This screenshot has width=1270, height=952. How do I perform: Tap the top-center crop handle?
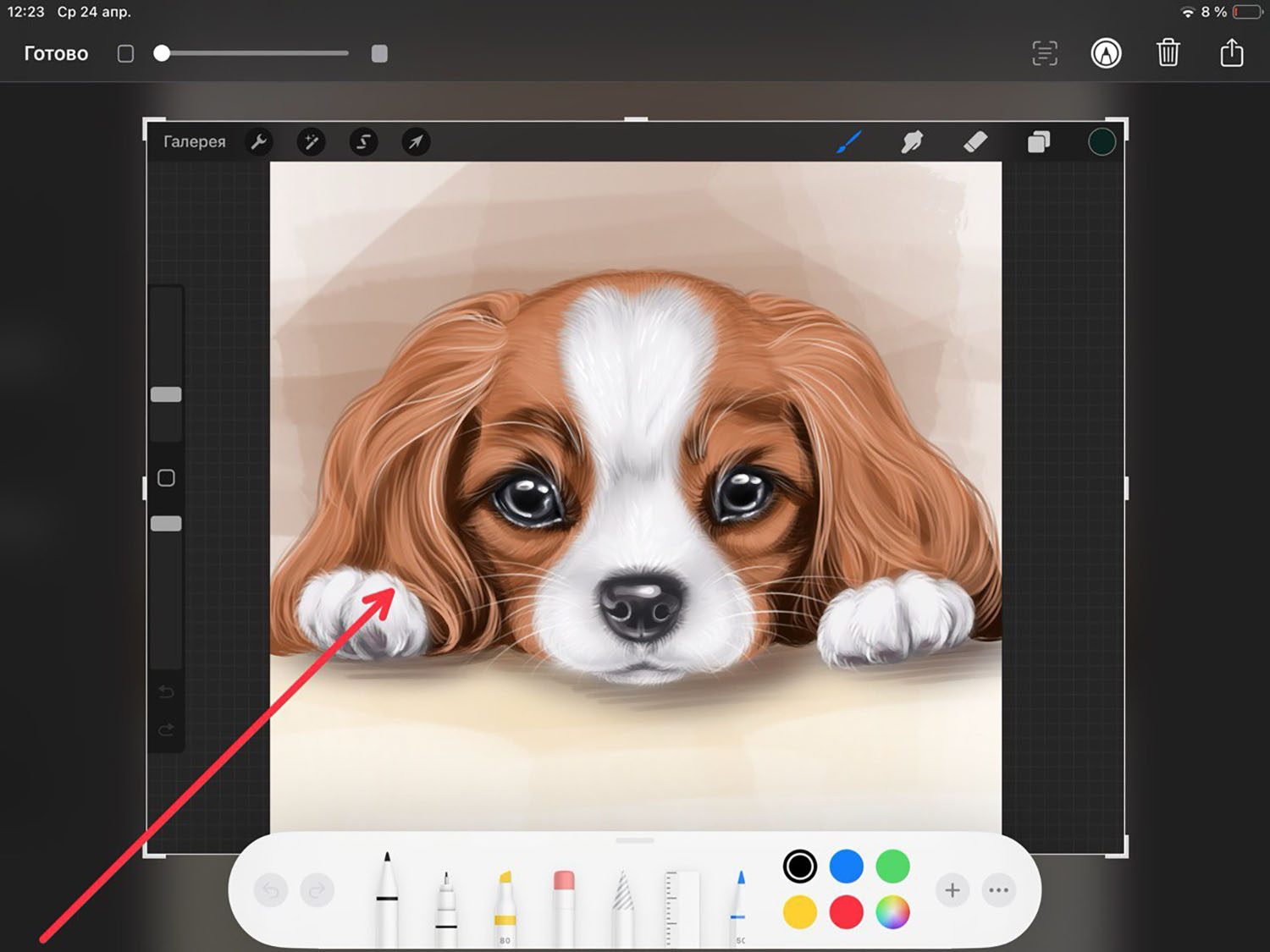point(636,120)
